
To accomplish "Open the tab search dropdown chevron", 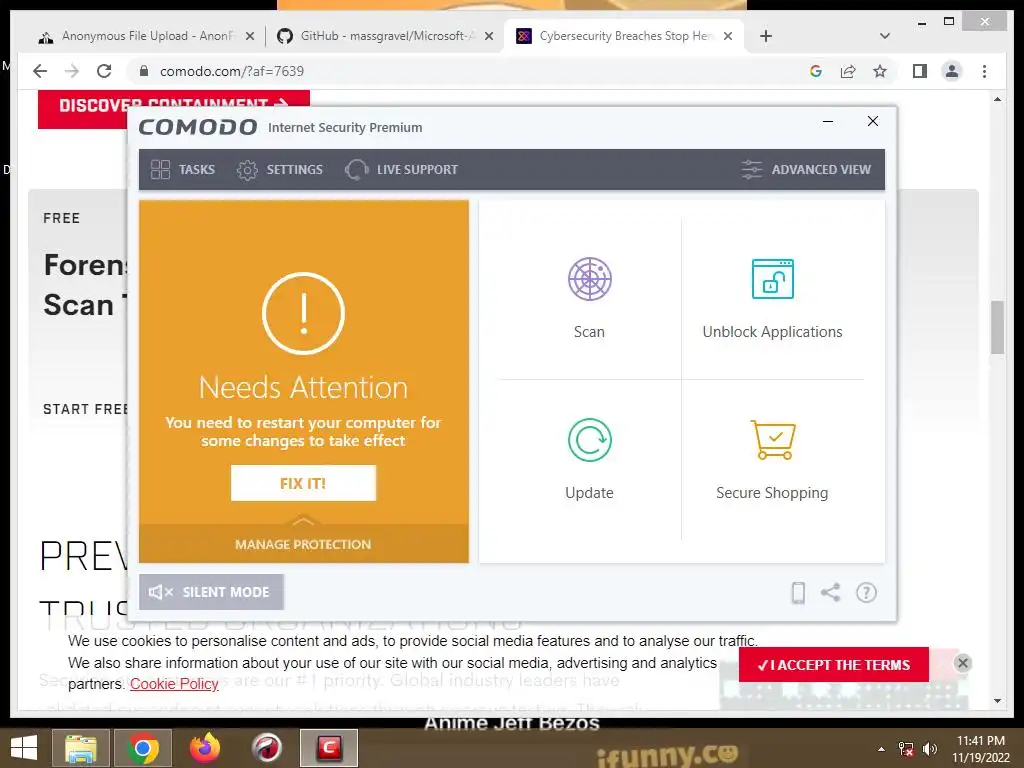I will pyautogui.click(x=885, y=36).
